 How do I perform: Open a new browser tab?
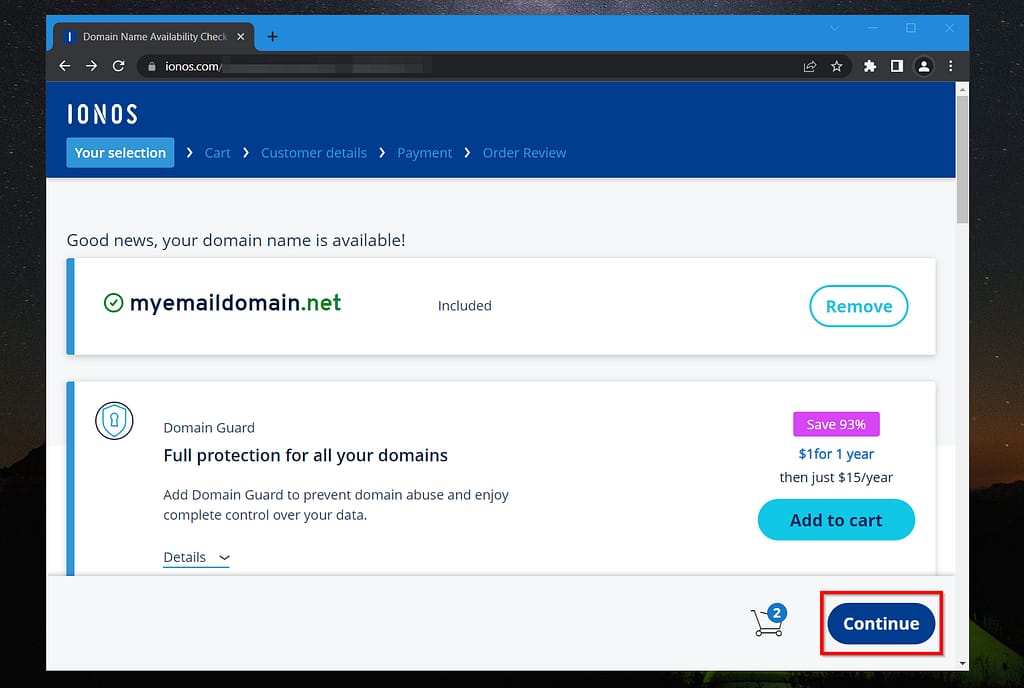tap(272, 37)
